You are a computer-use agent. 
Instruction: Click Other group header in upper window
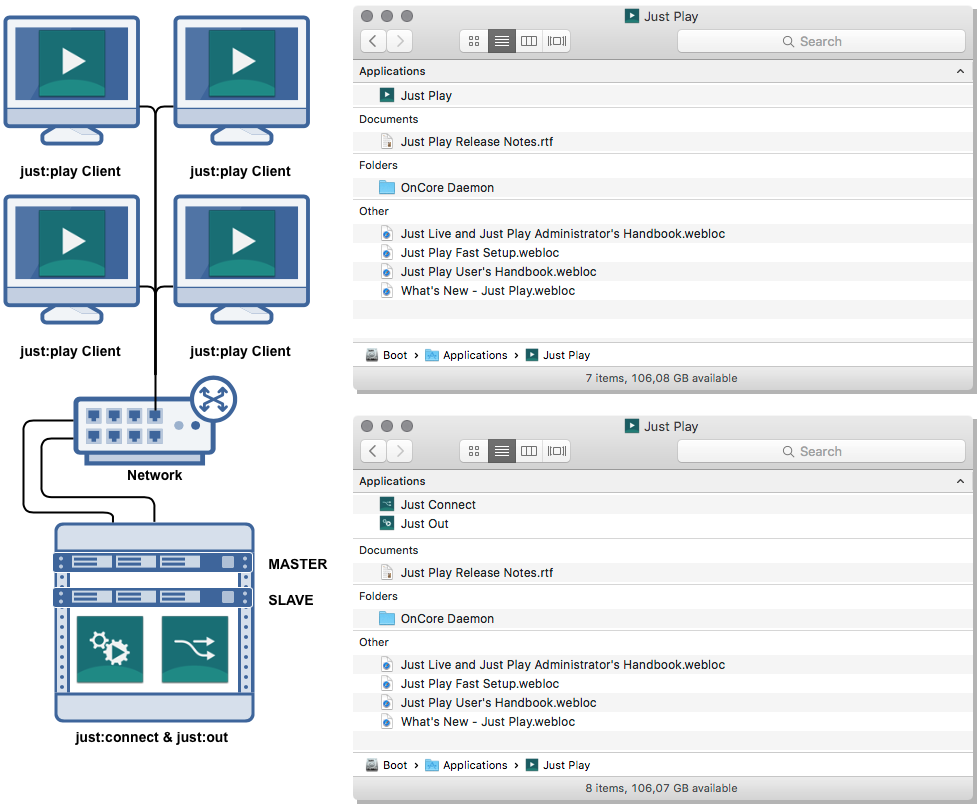point(374,211)
